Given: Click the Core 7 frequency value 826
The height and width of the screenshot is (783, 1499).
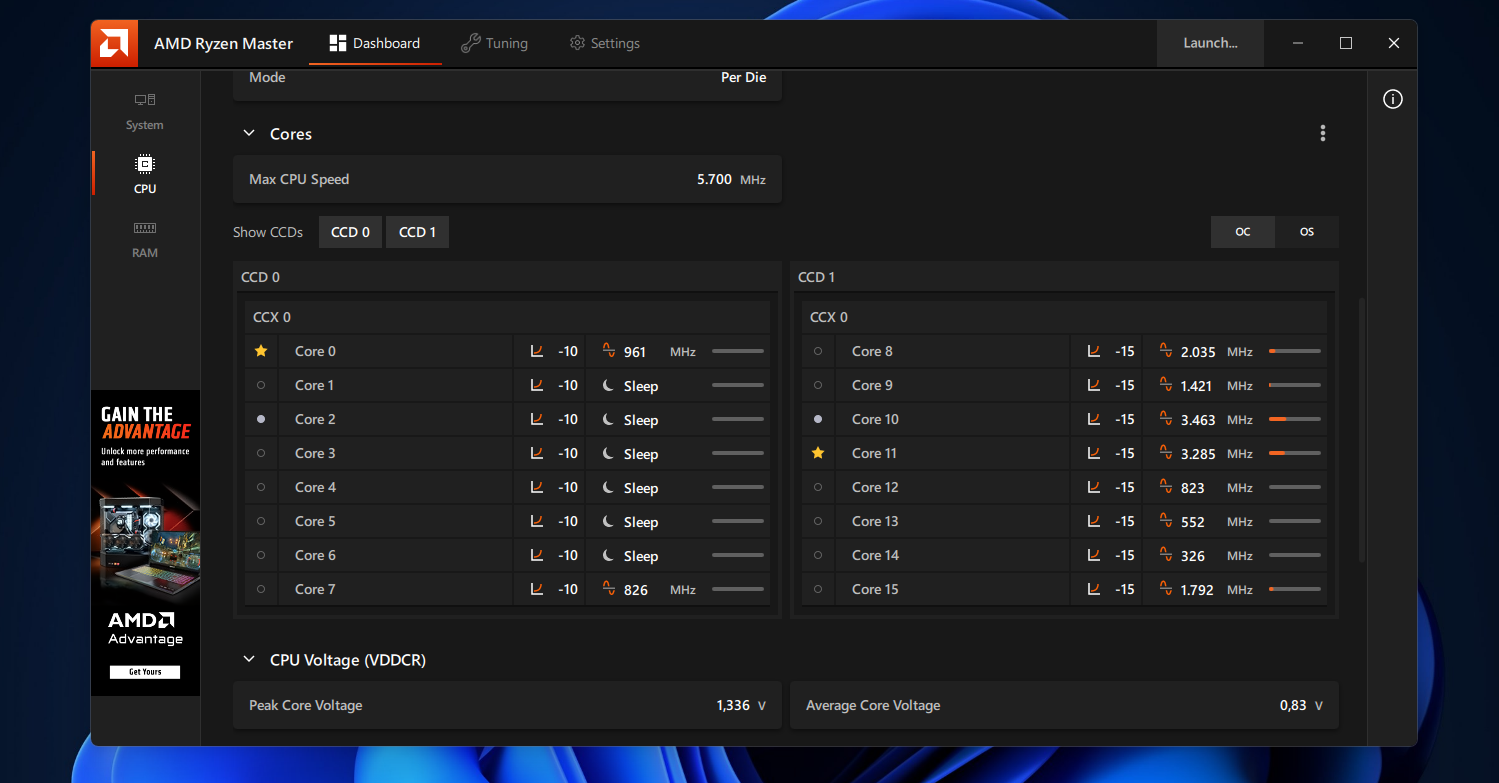Looking at the screenshot, I should [x=635, y=590].
